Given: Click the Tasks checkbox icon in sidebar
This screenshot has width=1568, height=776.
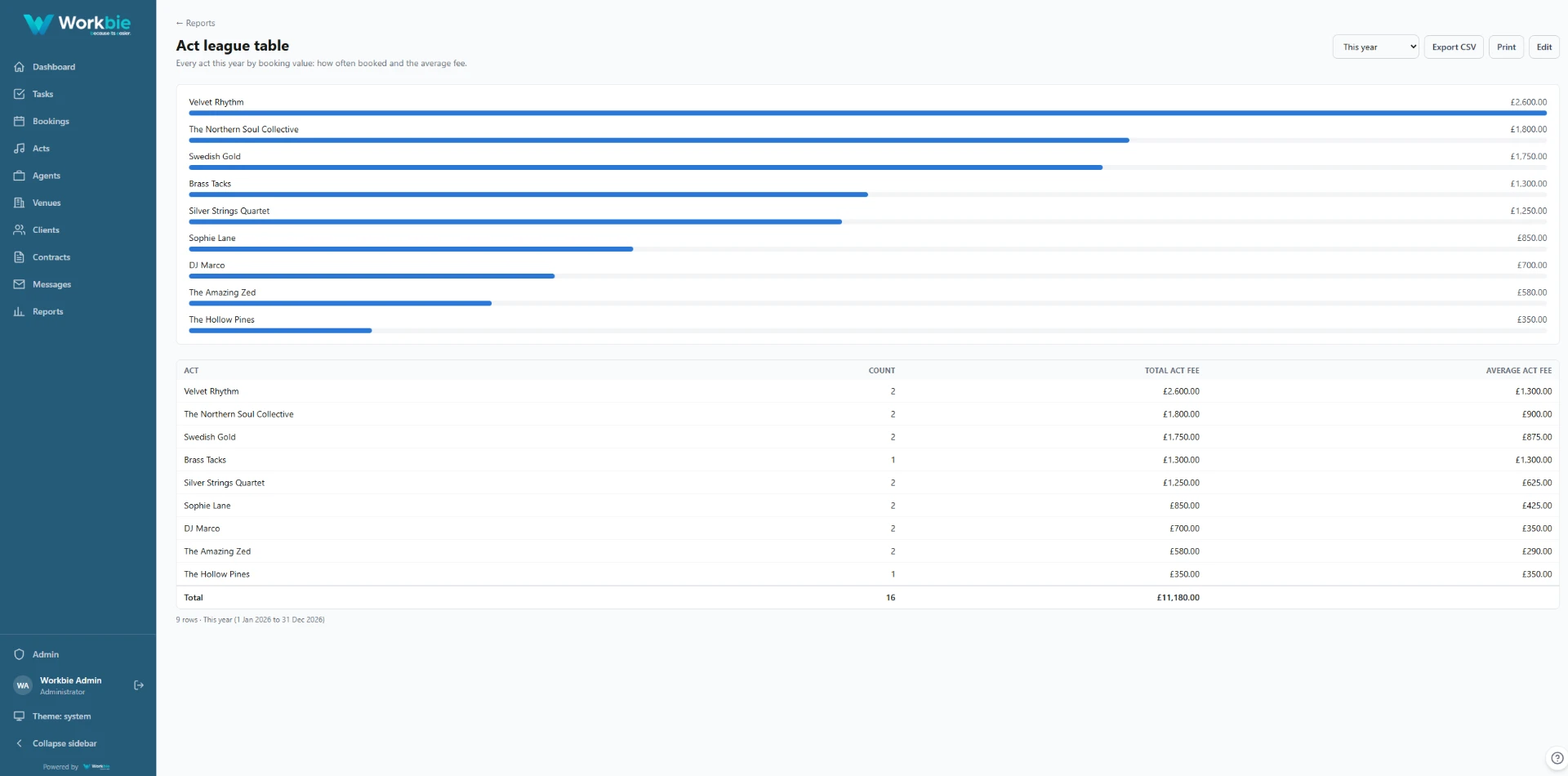Looking at the screenshot, I should (x=20, y=94).
